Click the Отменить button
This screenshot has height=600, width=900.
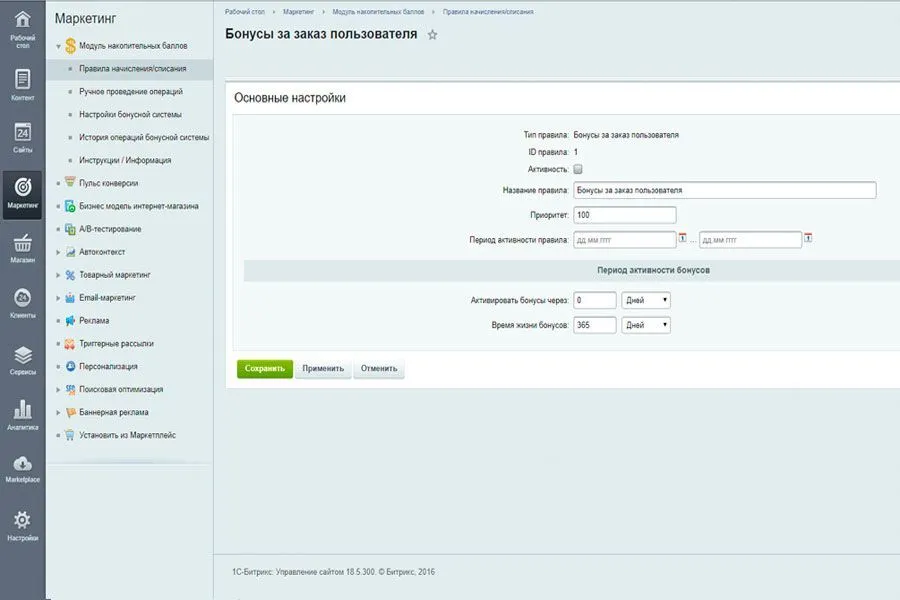(379, 369)
